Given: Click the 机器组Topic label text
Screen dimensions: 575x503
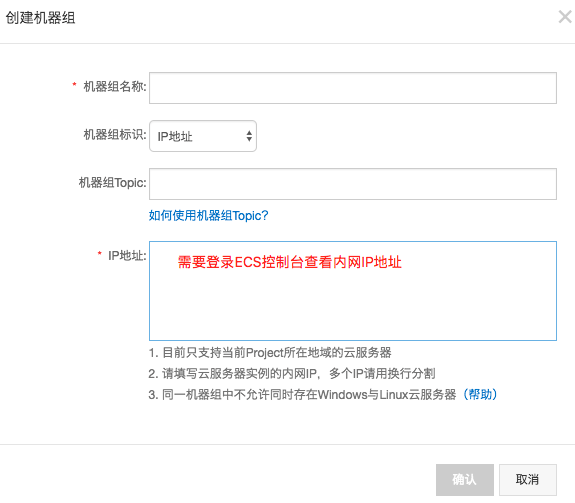Looking at the screenshot, I should 113,183.
